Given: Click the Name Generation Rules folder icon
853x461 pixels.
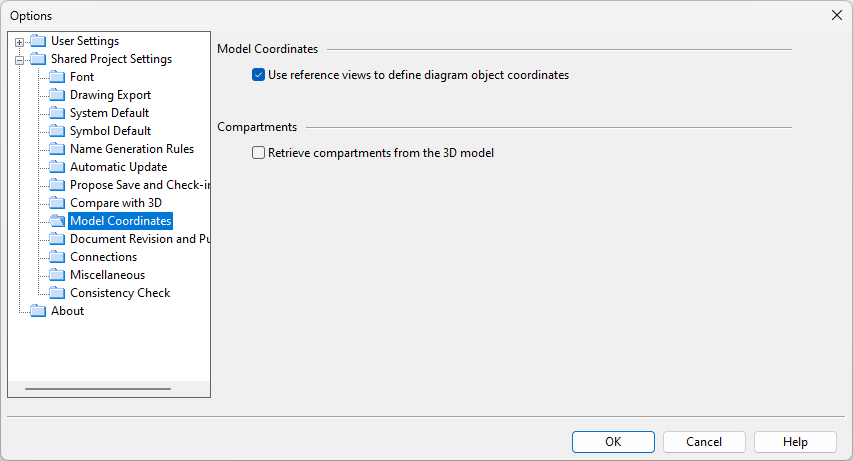Looking at the screenshot, I should coord(57,149).
